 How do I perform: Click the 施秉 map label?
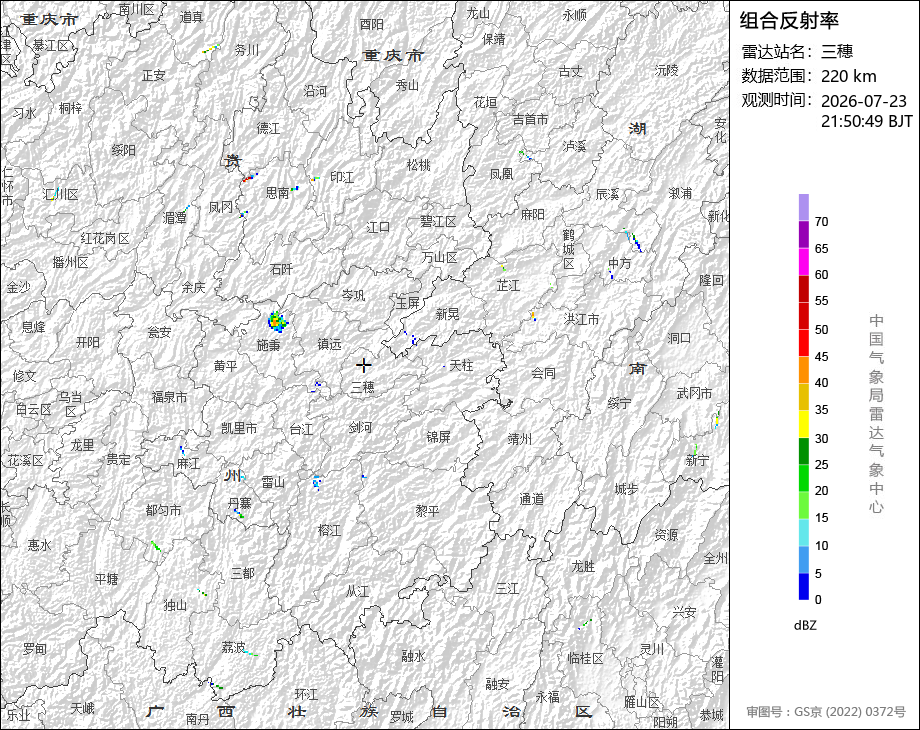coord(268,345)
